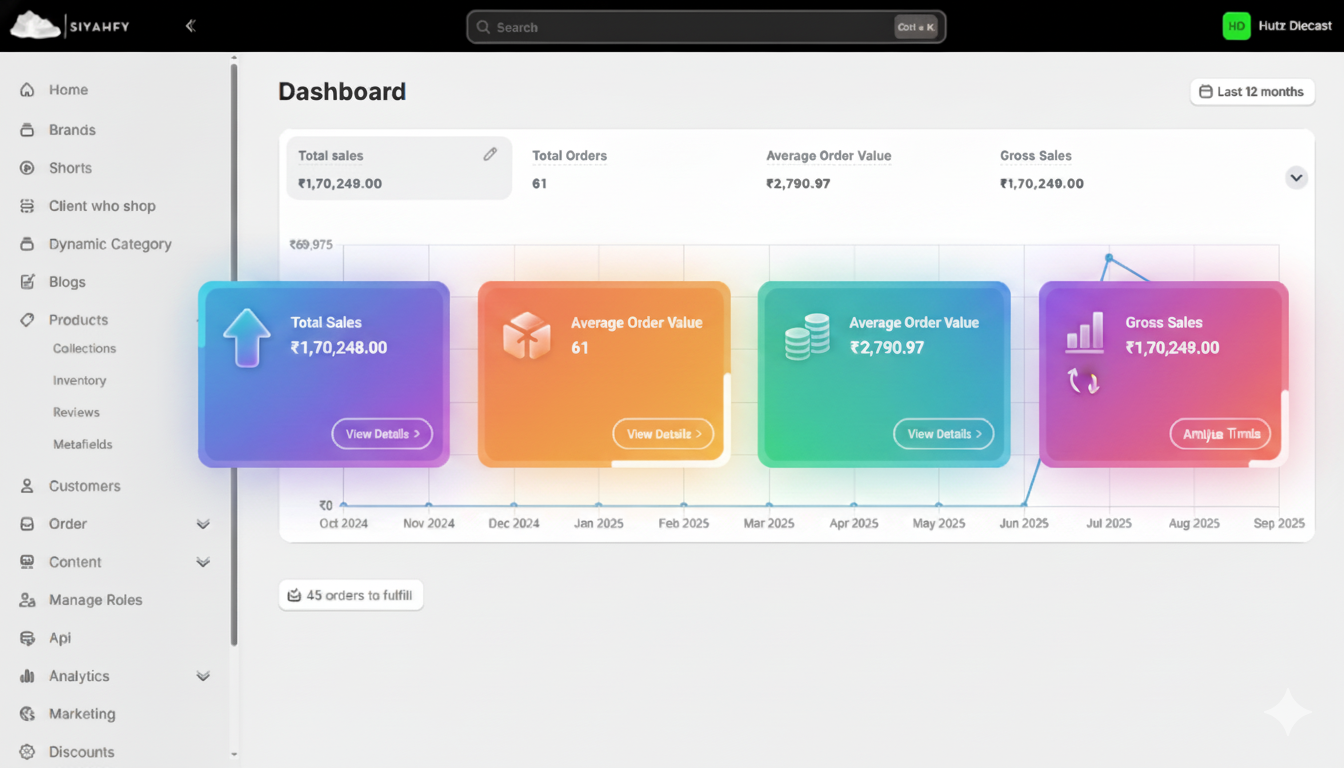The image size is (1344, 768).
Task: Expand the Content menu
Action: (x=203, y=561)
